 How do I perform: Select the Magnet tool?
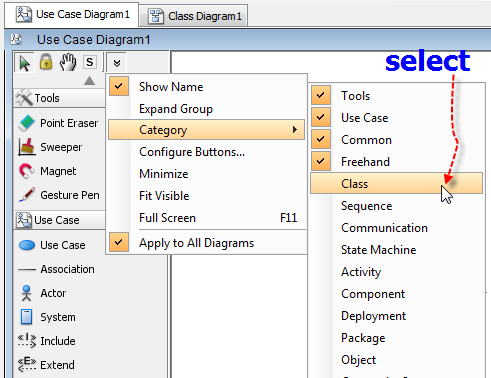coord(48,171)
